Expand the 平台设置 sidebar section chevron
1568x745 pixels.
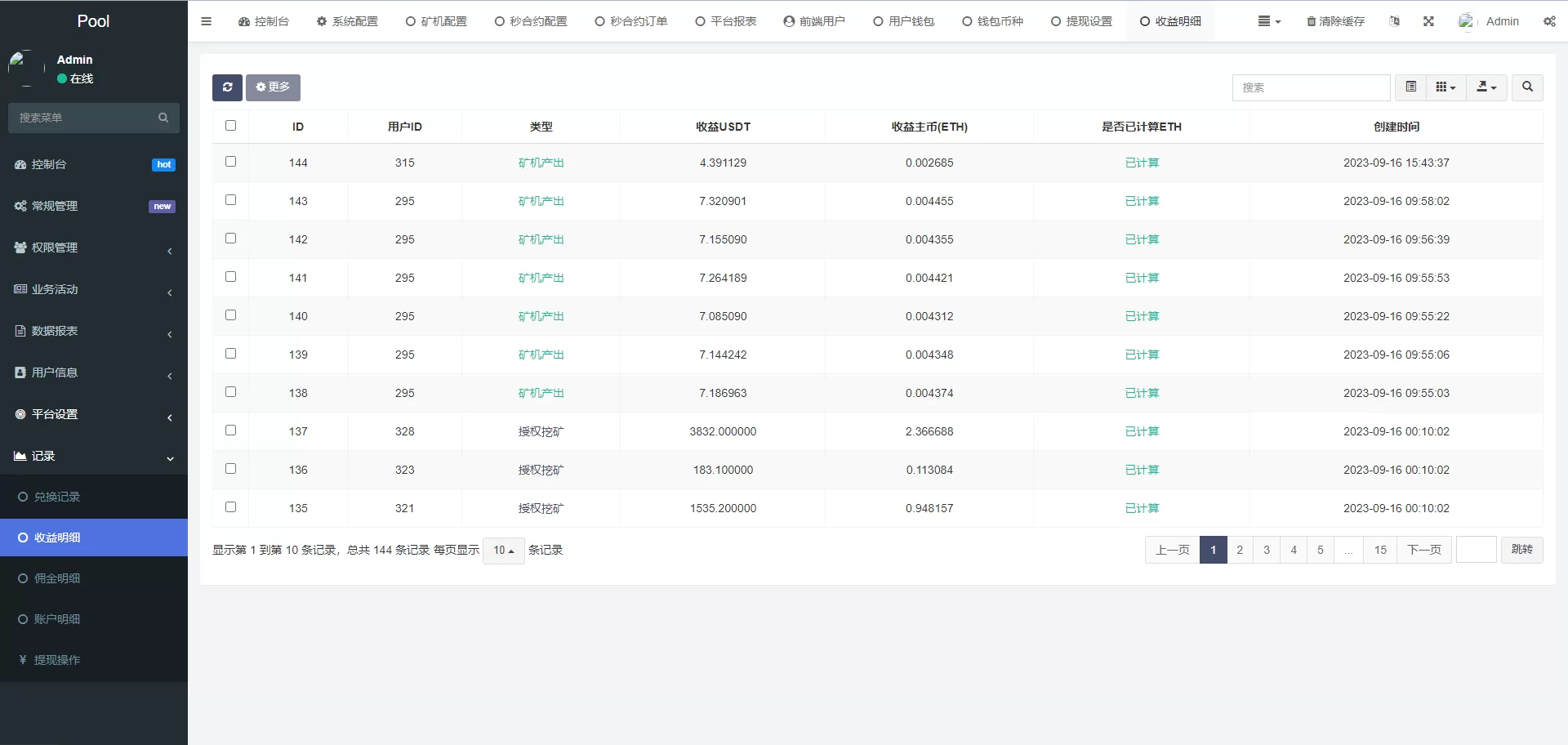(x=170, y=417)
